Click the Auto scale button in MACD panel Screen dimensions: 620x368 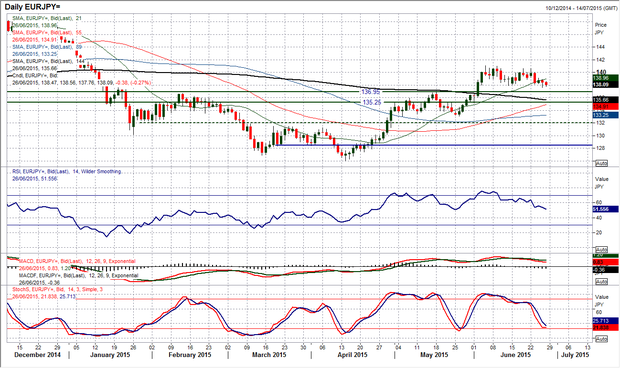pyautogui.click(x=601, y=282)
